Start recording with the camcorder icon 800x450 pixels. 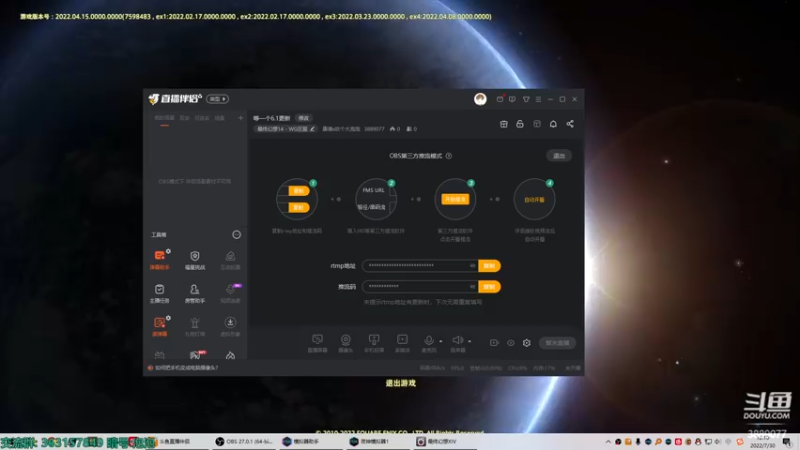coord(494,343)
